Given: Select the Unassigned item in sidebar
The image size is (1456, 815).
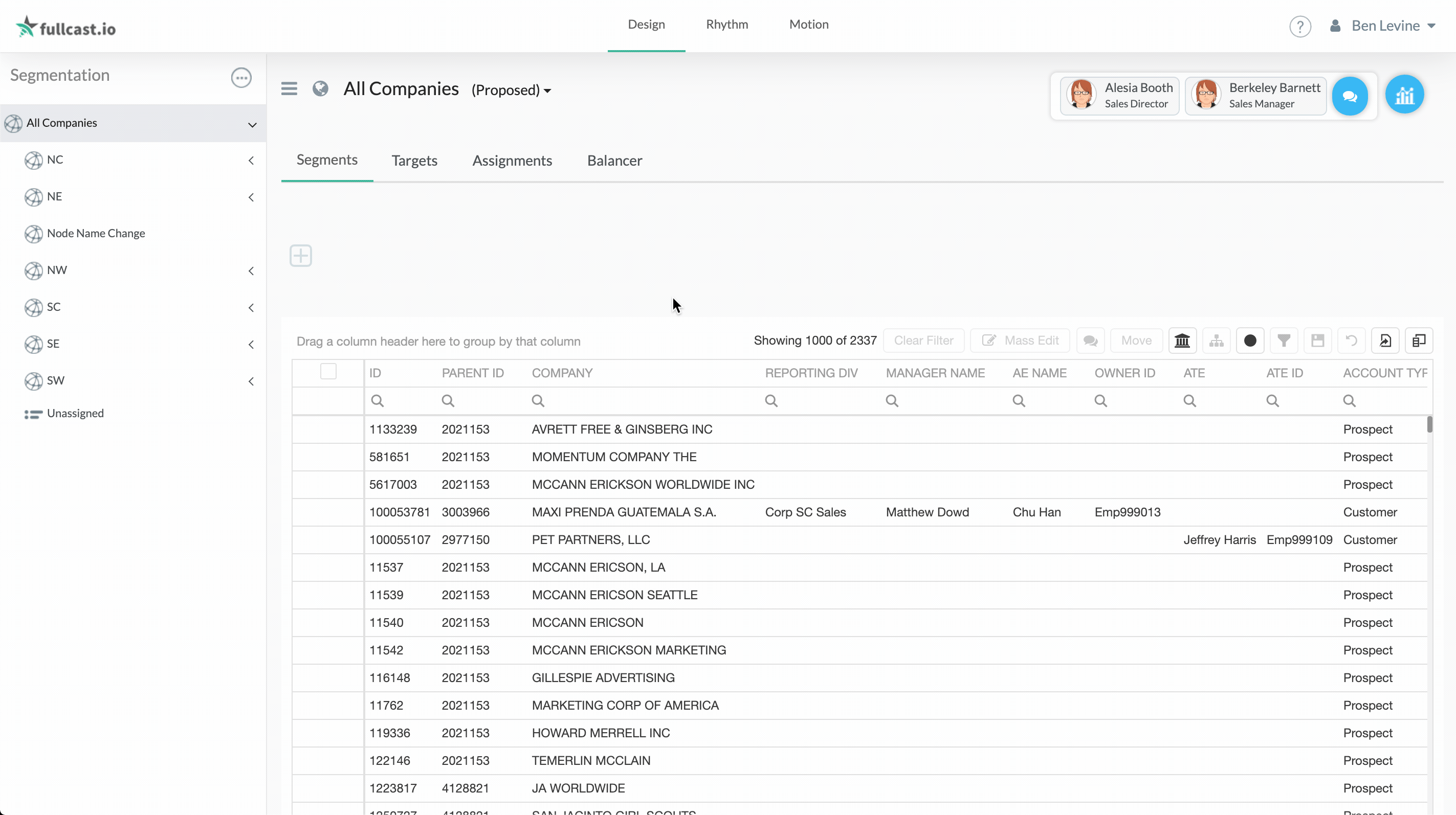Looking at the screenshot, I should coord(75,414).
